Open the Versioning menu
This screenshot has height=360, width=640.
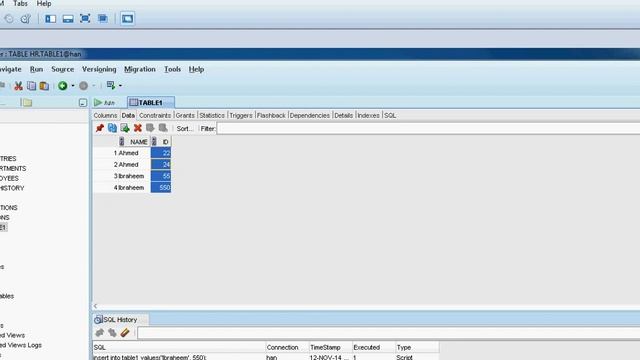point(99,69)
